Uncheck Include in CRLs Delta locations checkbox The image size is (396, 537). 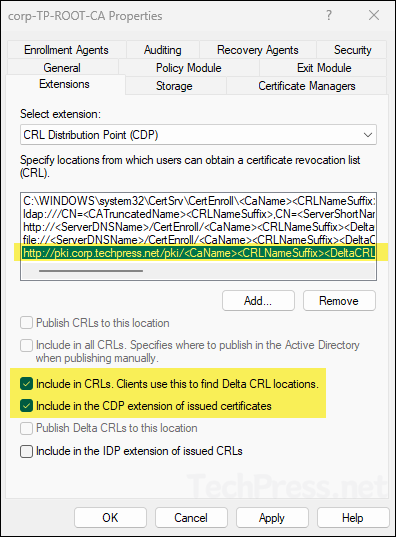click(26, 384)
